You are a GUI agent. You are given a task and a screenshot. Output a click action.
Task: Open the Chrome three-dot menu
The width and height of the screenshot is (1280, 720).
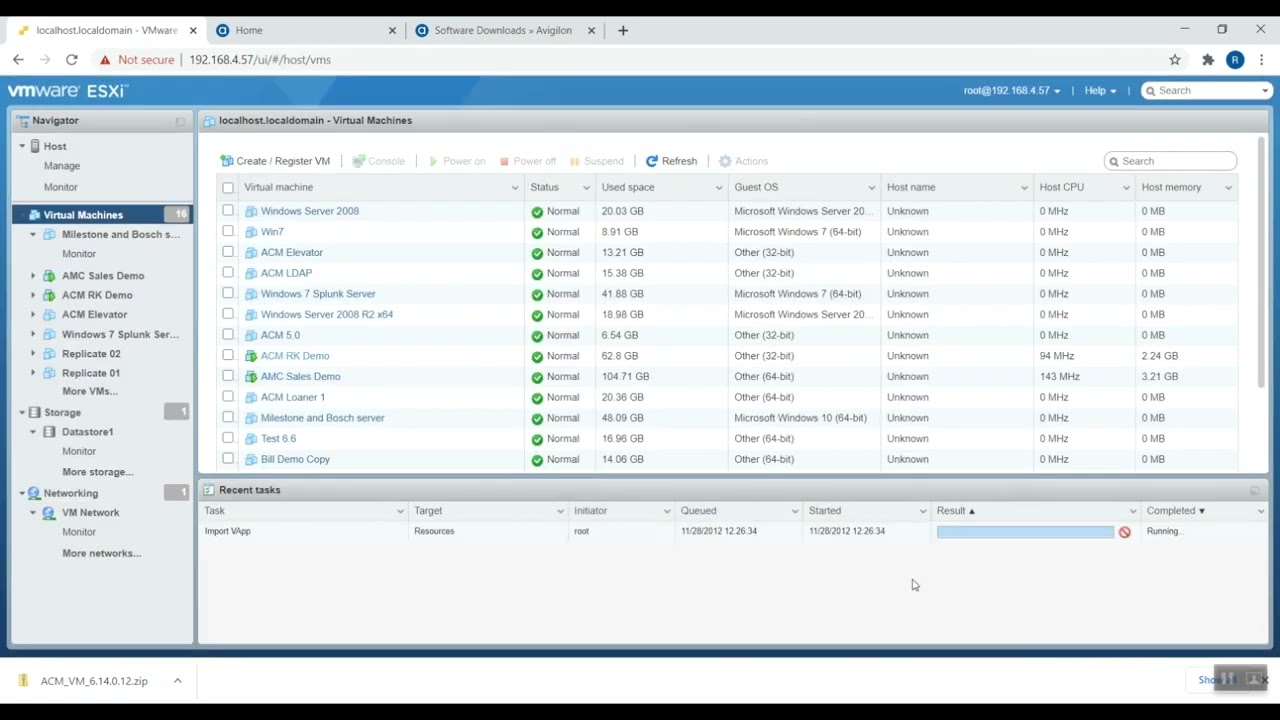pos(1262,60)
